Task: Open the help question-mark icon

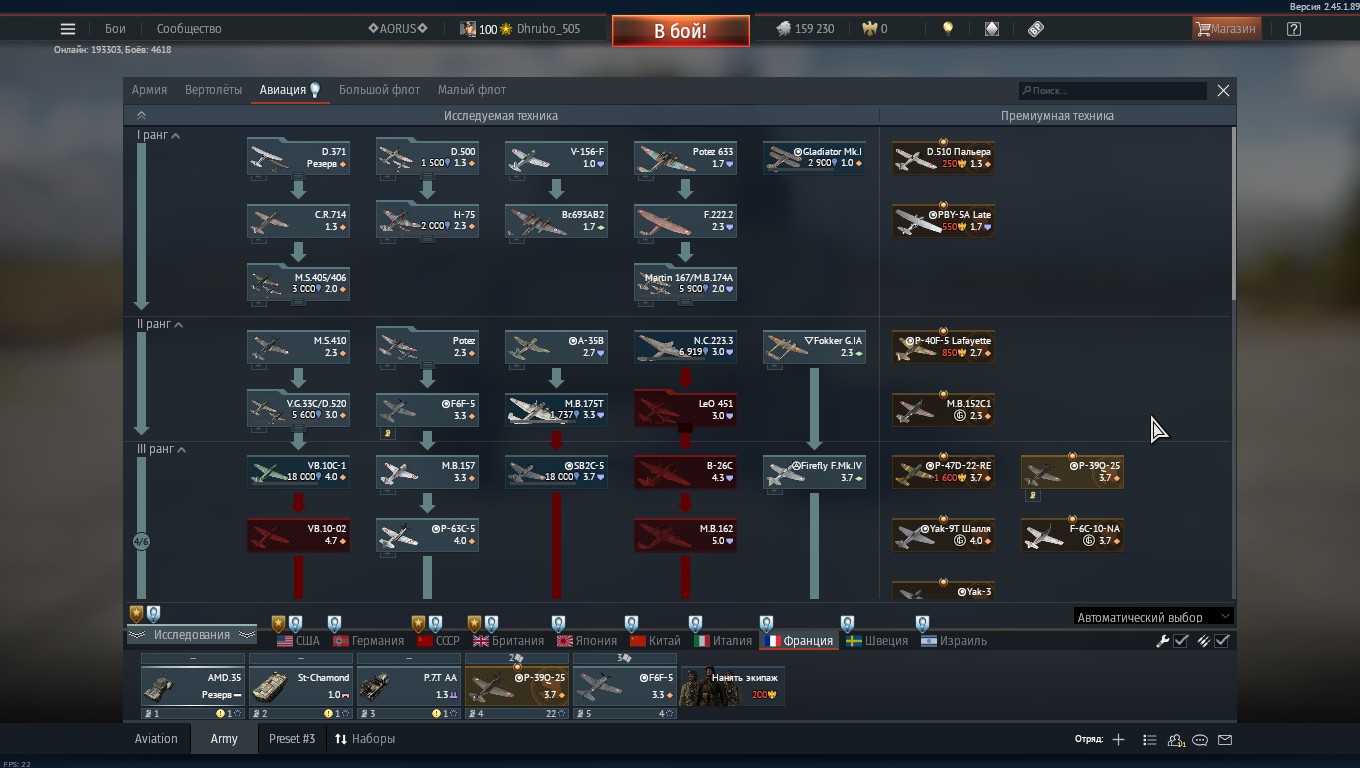Action: pos(1294,29)
